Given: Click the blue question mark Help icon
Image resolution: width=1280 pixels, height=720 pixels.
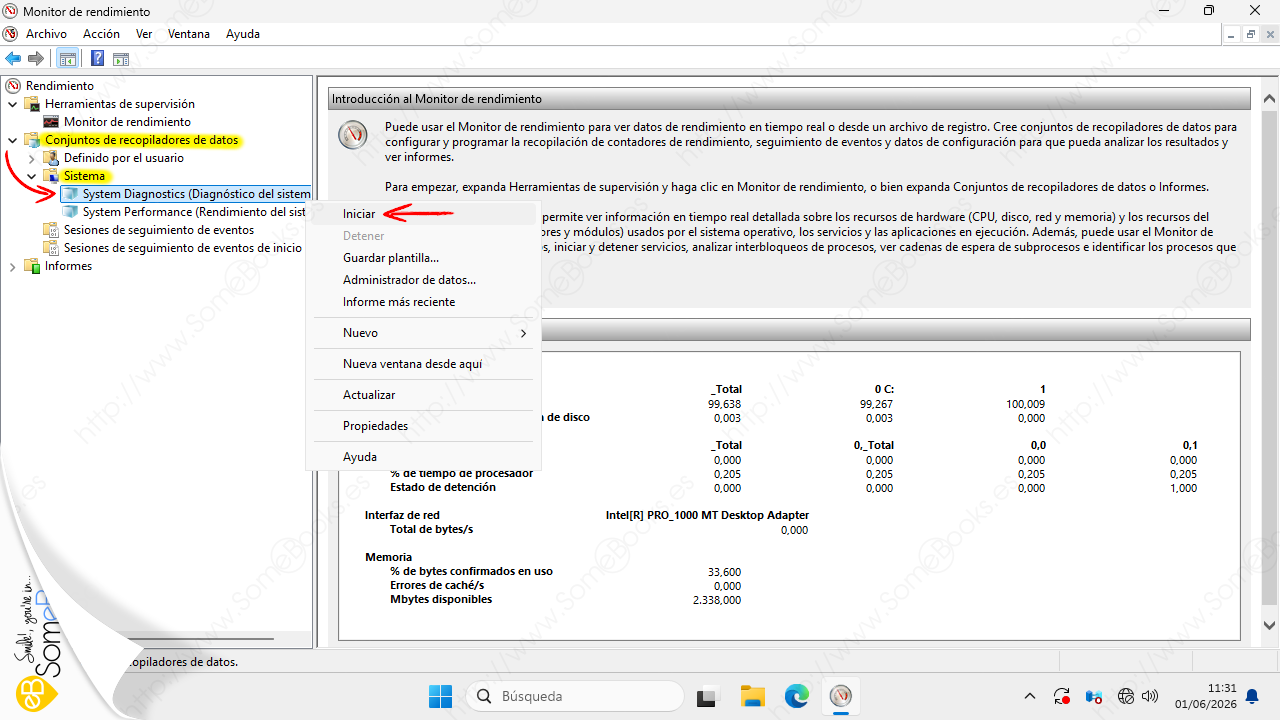Looking at the screenshot, I should pos(98,58).
